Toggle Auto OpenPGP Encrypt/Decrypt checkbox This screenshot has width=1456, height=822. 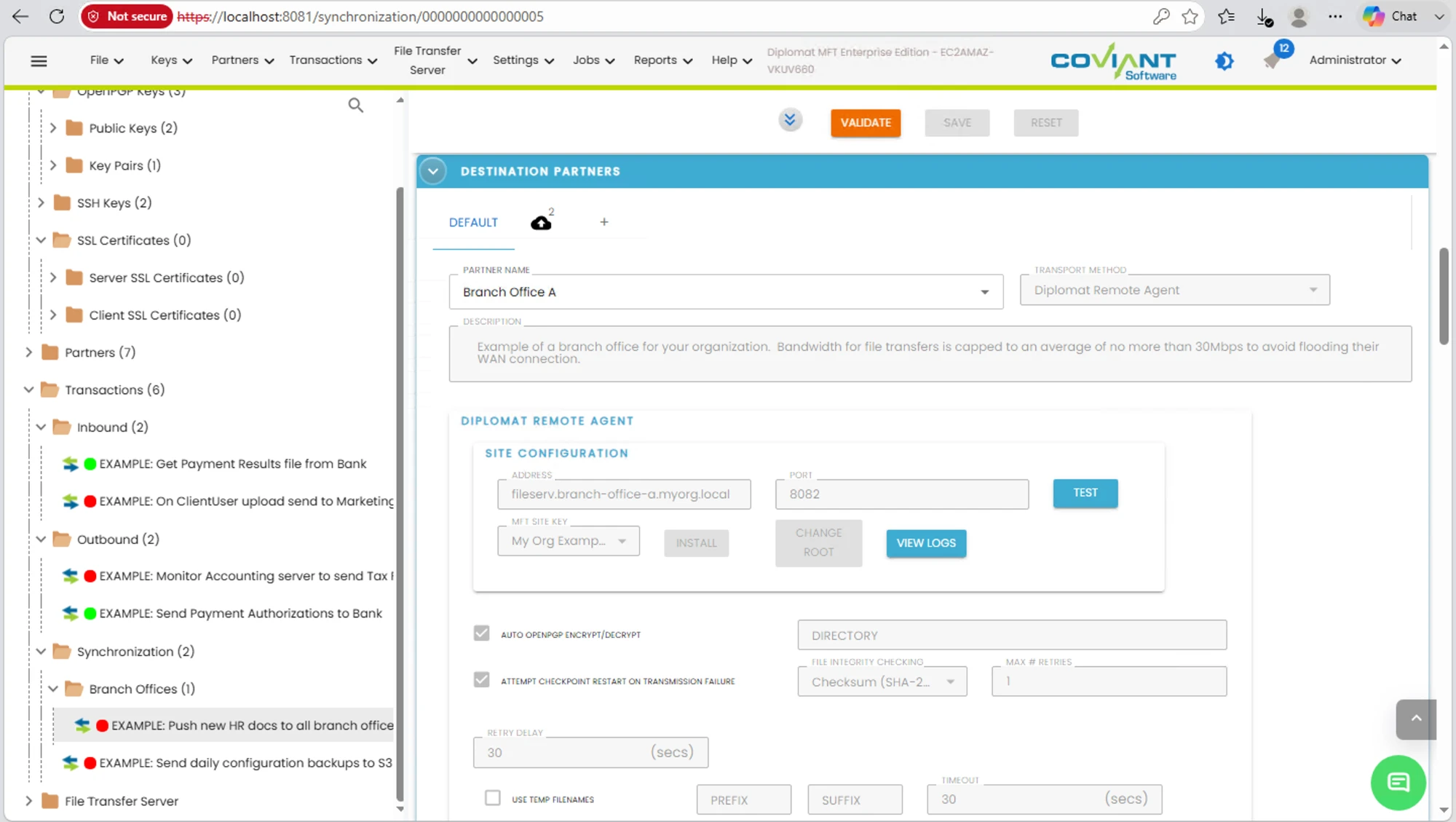pos(481,633)
